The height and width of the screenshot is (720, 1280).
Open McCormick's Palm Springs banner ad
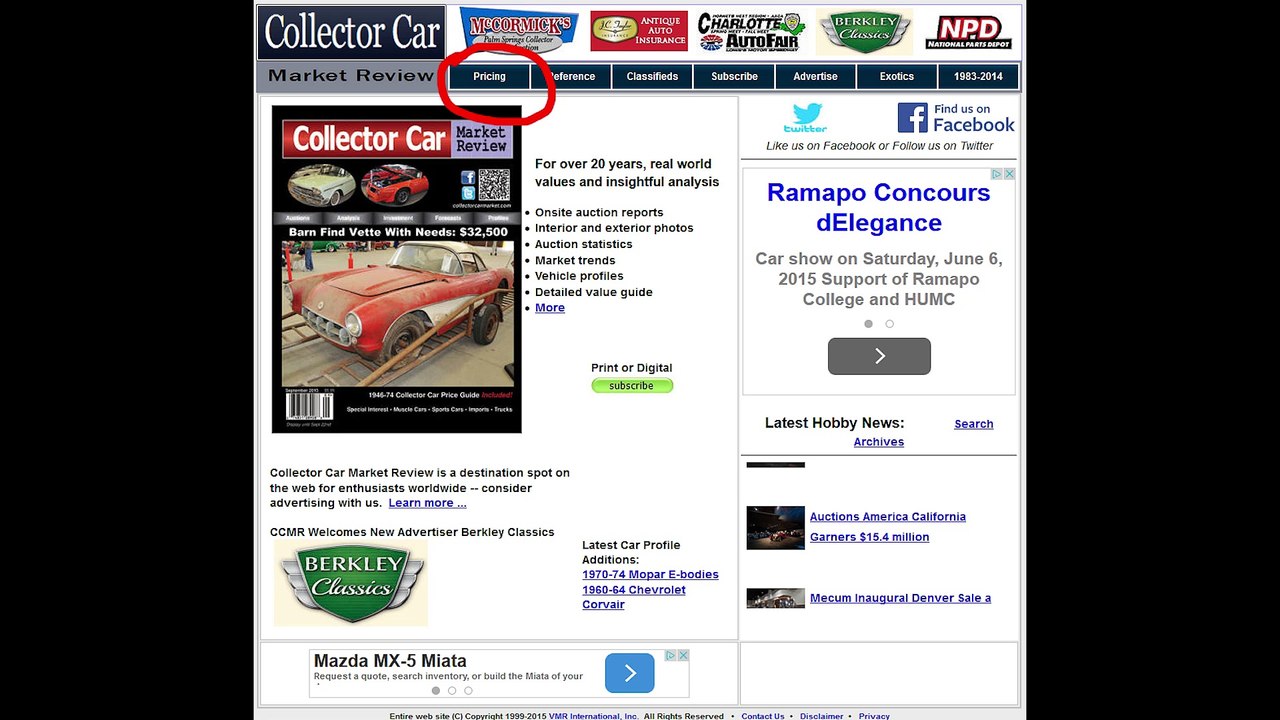click(519, 31)
